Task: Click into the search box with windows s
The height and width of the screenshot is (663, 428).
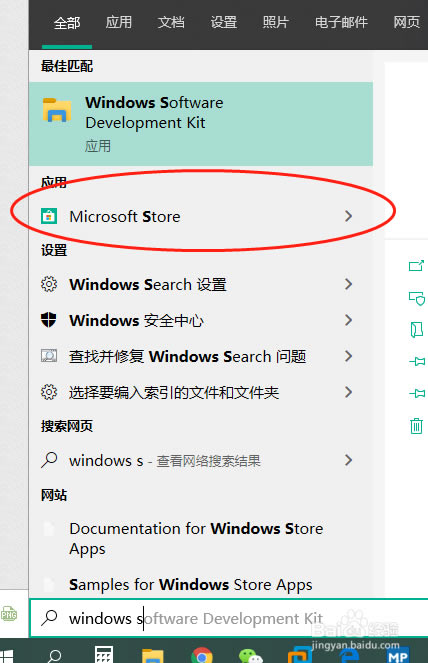Action: click(x=228, y=618)
